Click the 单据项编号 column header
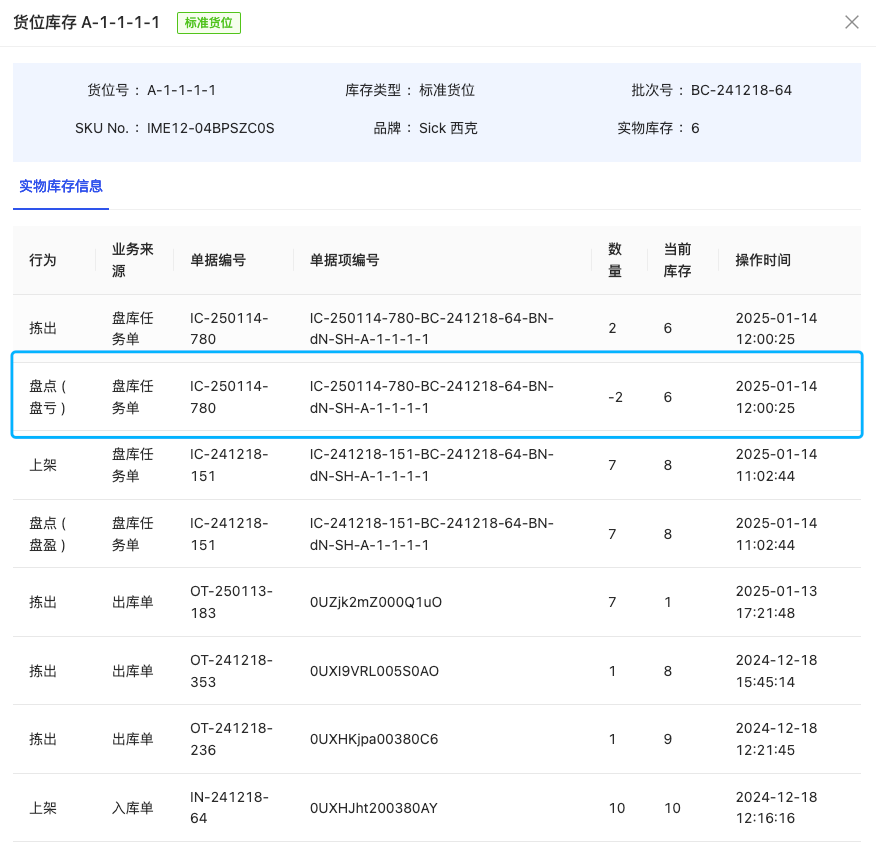The height and width of the screenshot is (855, 876). [x=344, y=260]
